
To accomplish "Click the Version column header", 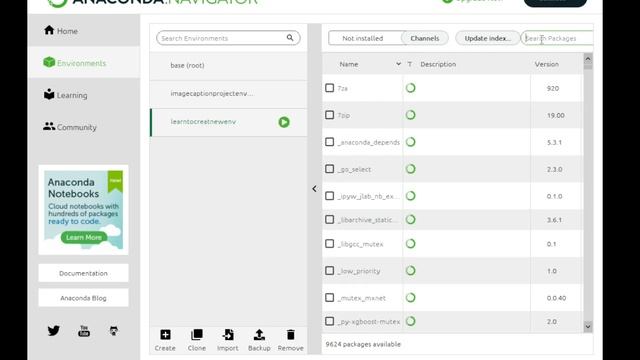I will [547, 64].
